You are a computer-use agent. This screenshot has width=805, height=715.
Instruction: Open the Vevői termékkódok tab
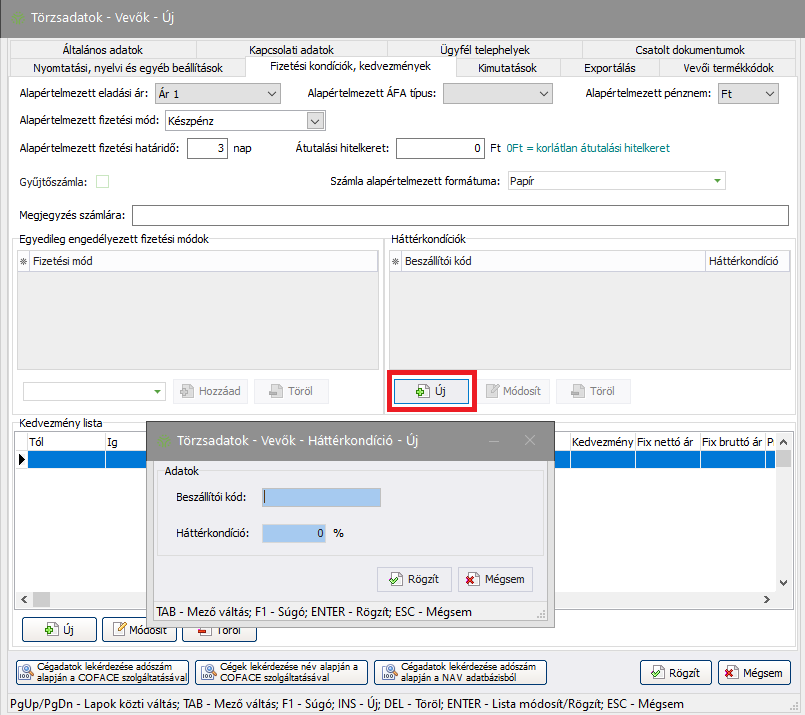point(728,68)
